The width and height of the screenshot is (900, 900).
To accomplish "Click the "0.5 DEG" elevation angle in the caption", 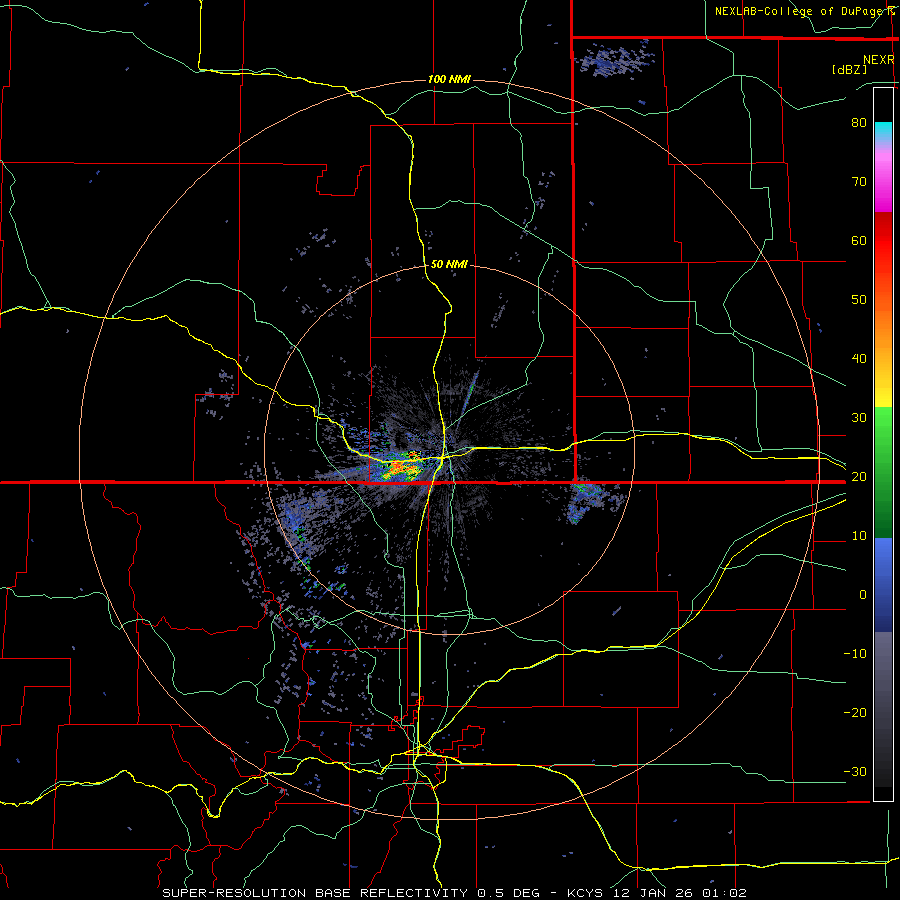I will click(x=508, y=893).
